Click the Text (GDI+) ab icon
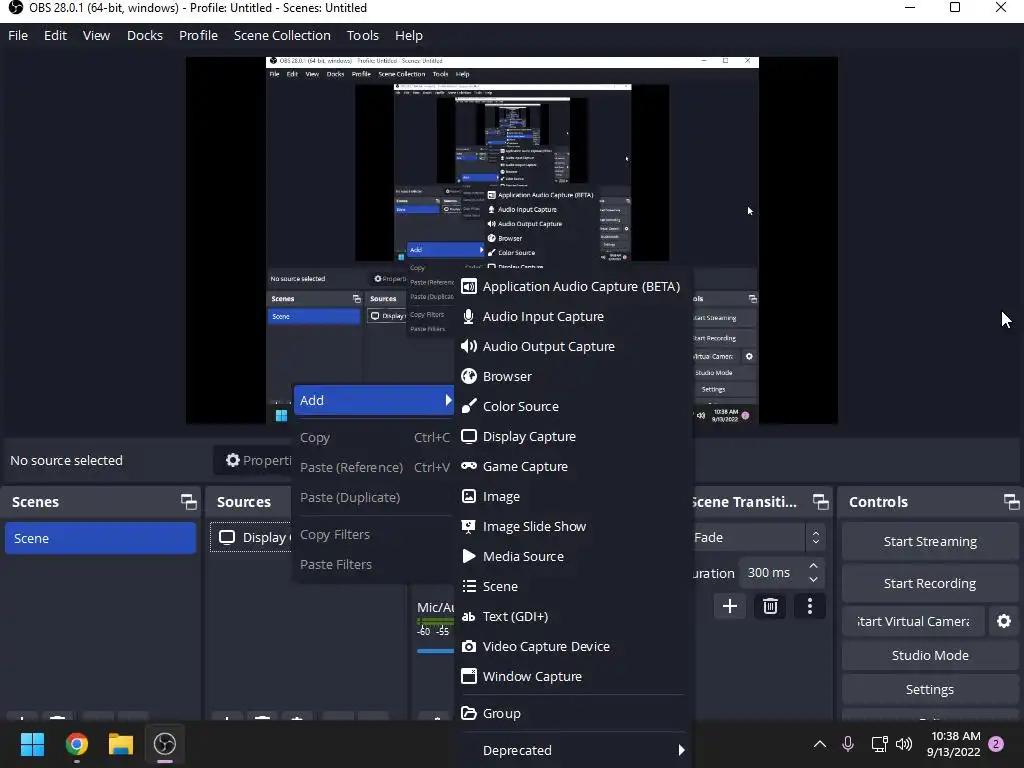This screenshot has height=768, width=1024. pos(468,616)
